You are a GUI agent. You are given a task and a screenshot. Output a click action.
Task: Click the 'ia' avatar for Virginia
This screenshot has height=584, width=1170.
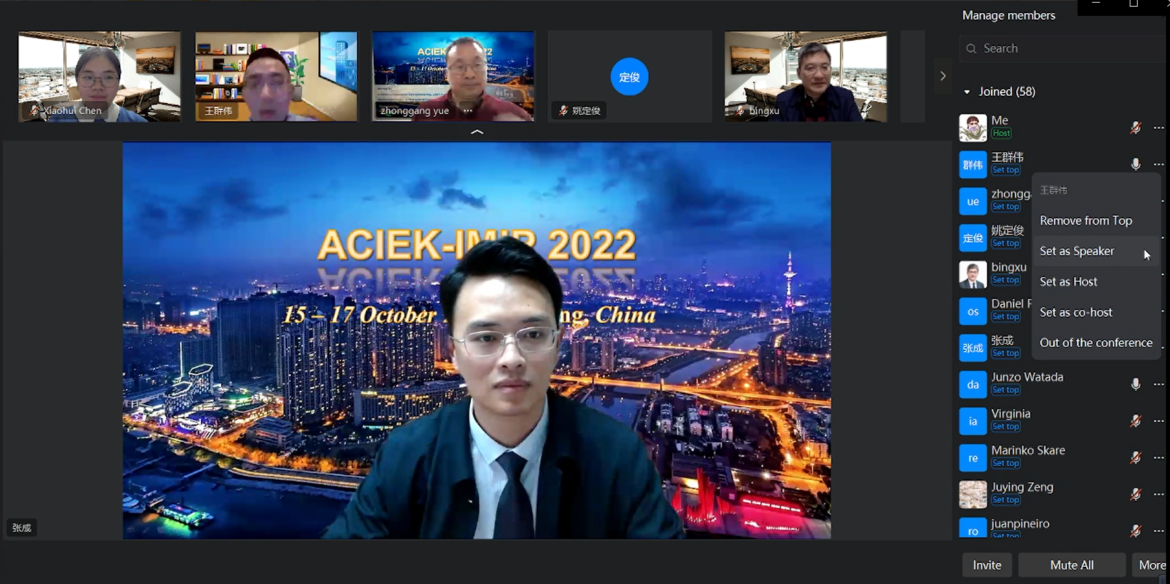(x=973, y=421)
